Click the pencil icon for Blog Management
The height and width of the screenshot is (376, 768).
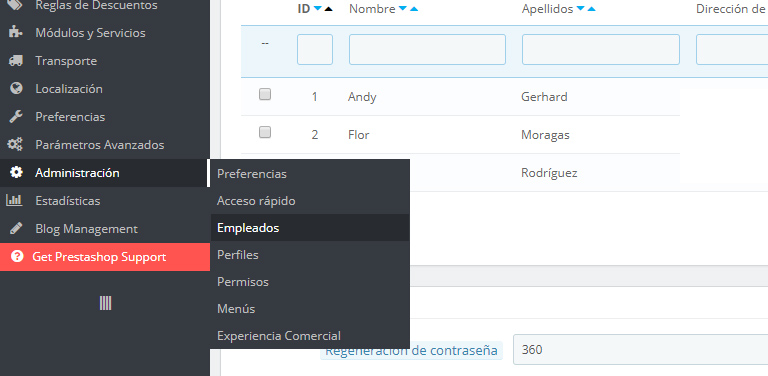tap(16, 228)
